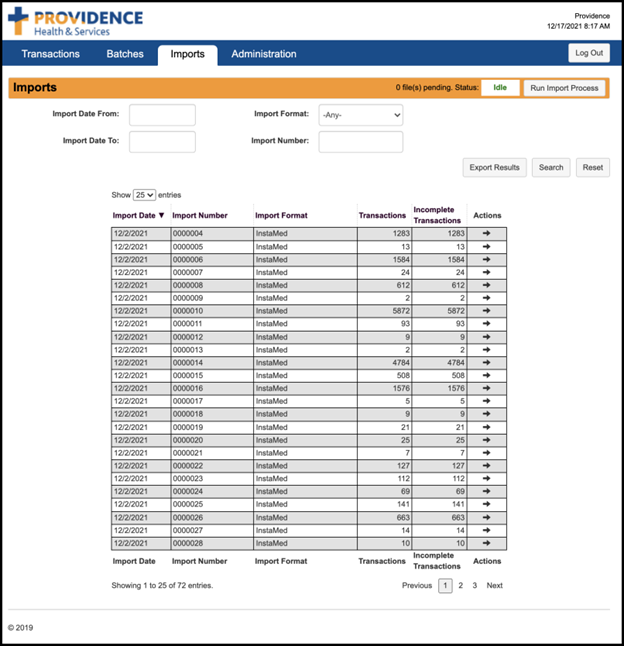This screenshot has width=624, height=646.
Task: Sort by Import Date column header
Action: point(138,215)
